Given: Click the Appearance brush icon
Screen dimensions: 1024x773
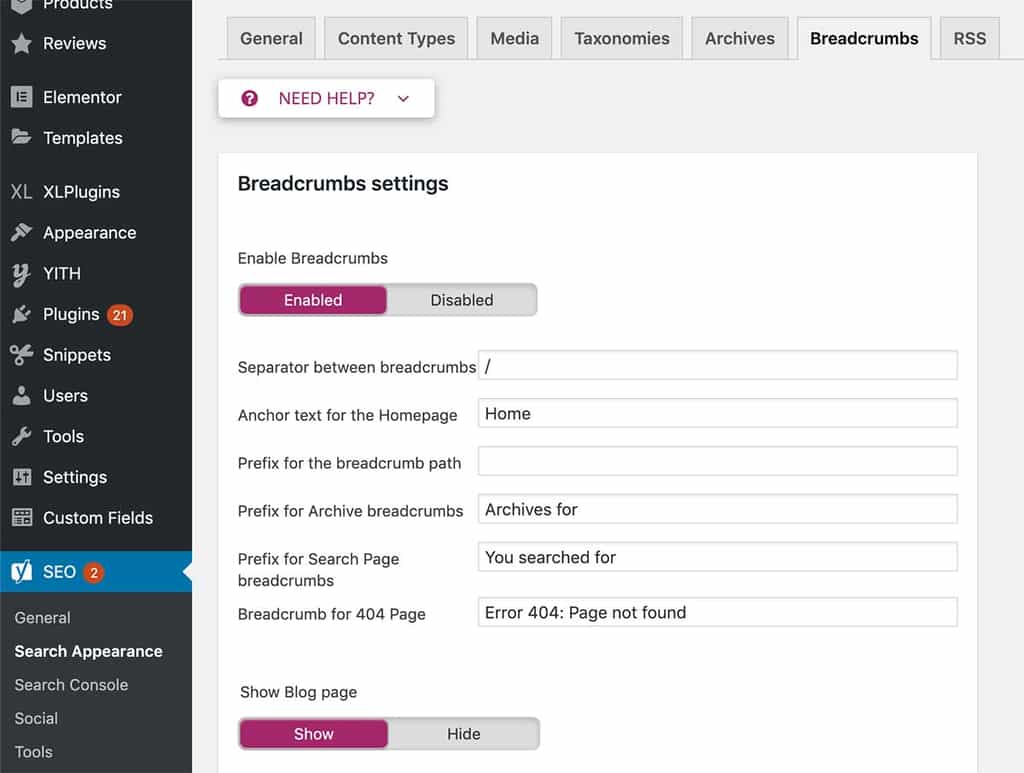Looking at the screenshot, I should [22, 232].
